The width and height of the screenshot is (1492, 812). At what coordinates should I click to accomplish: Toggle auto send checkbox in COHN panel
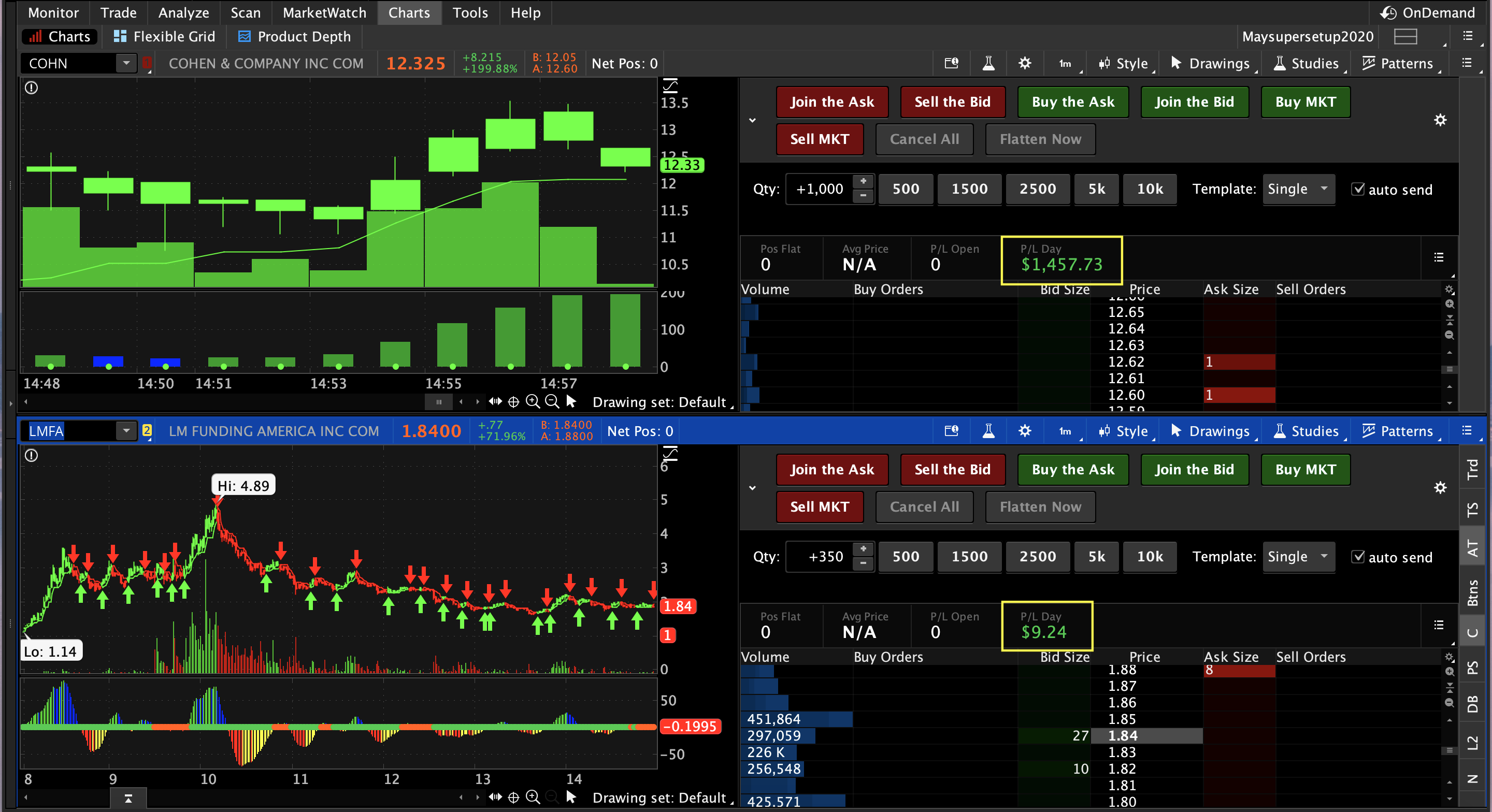[1358, 190]
